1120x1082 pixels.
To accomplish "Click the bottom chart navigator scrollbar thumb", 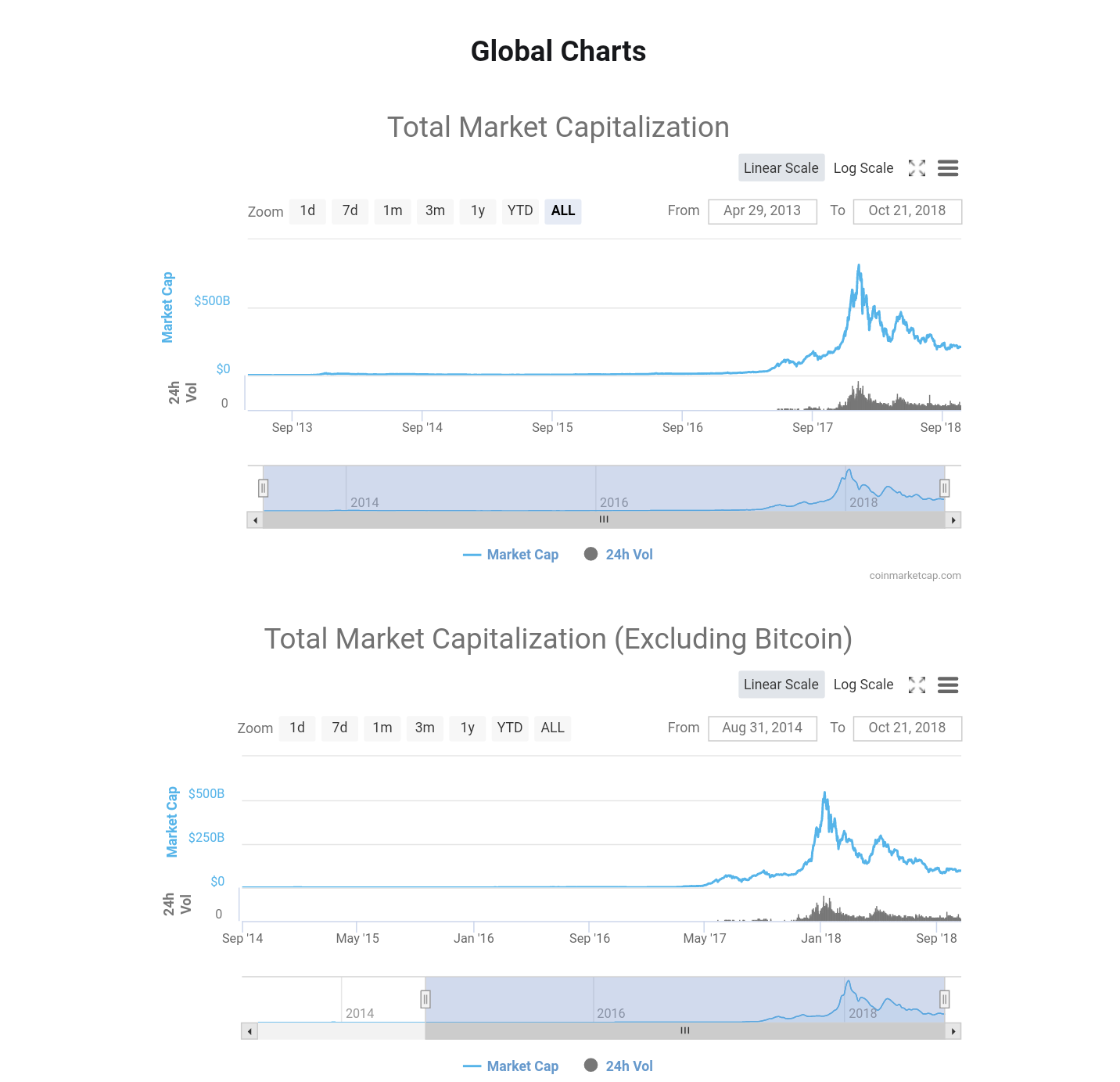I will tap(684, 1031).
